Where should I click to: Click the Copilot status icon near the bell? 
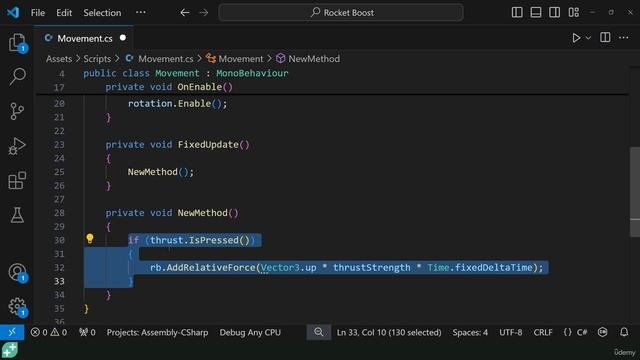point(602,332)
